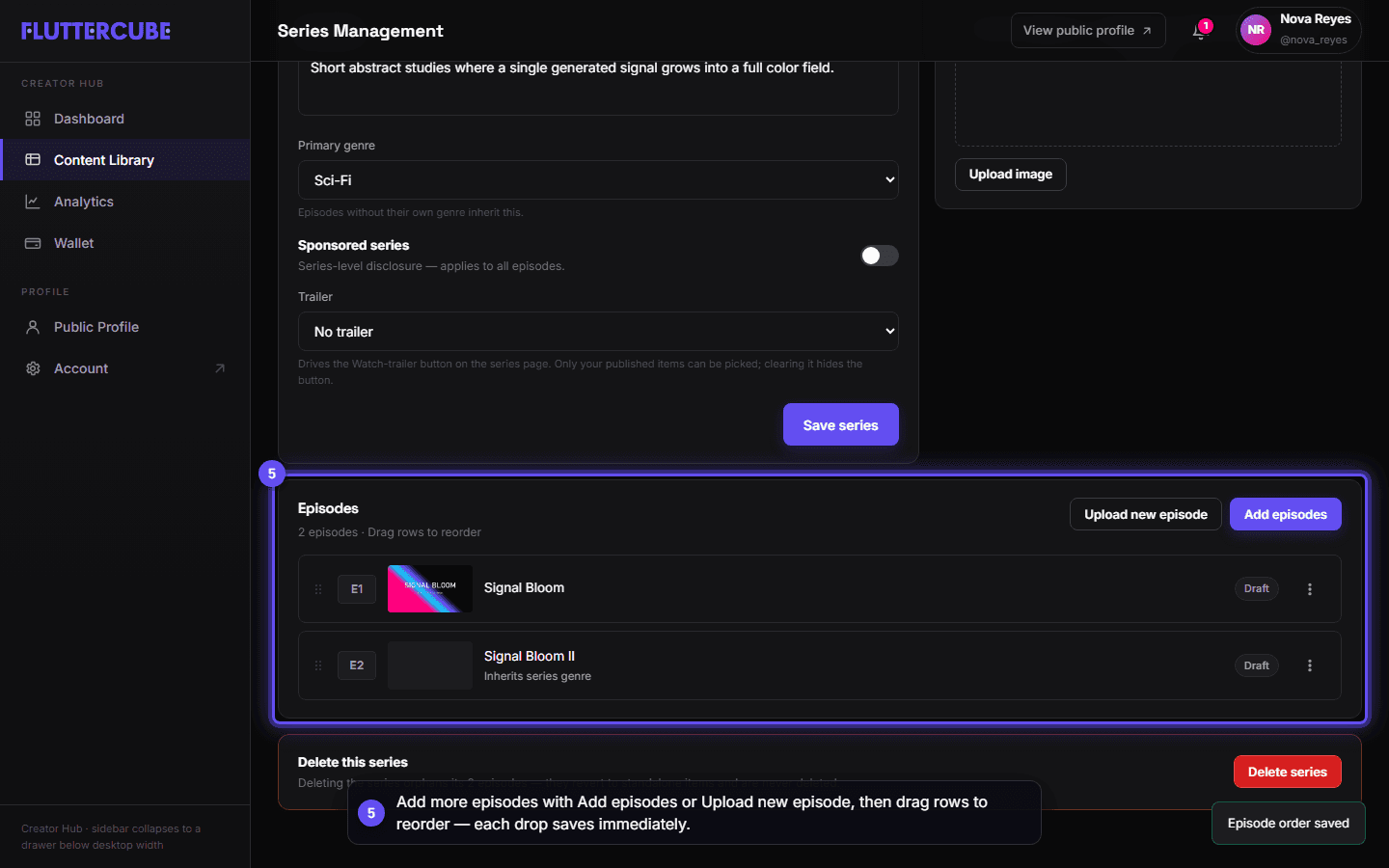This screenshot has width=1389, height=868.
Task: Click the Upload image button
Action: [x=1011, y=175]
